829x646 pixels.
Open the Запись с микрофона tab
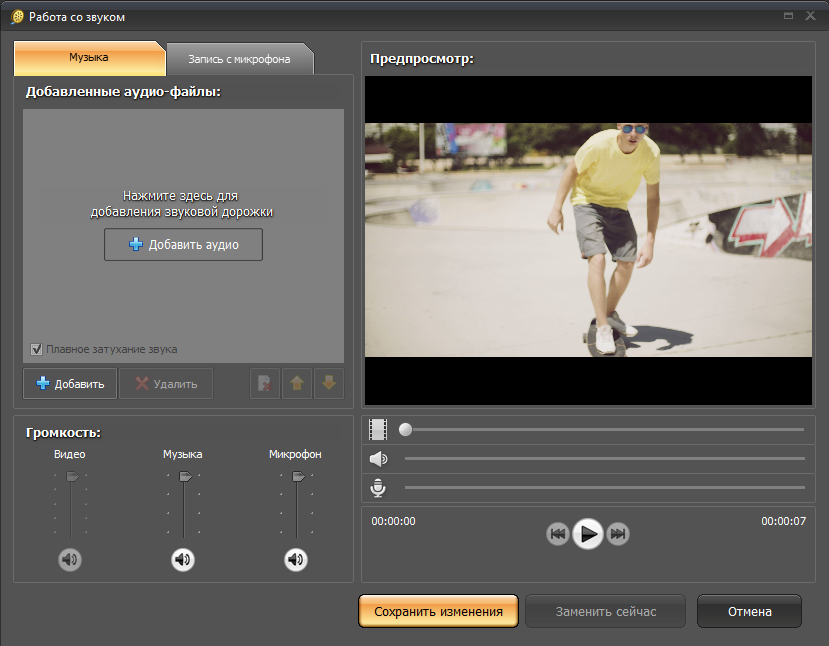point(240,59)
